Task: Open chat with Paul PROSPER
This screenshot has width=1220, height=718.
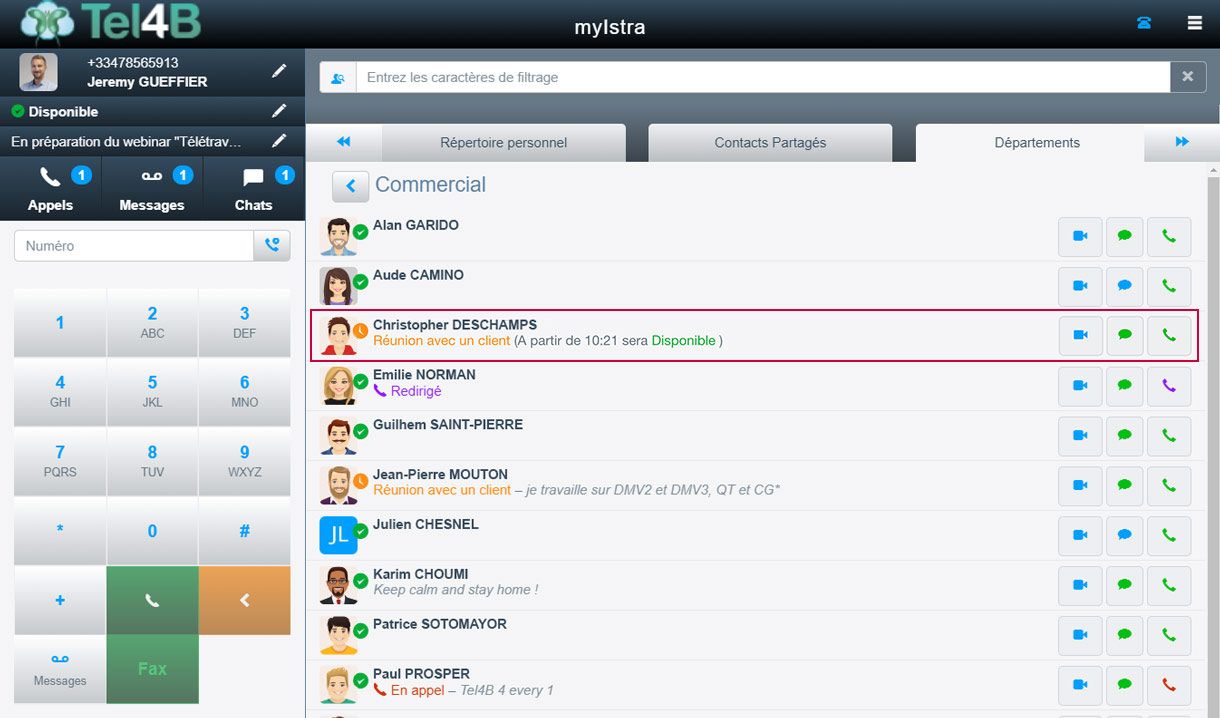Action: [1125, 686]
